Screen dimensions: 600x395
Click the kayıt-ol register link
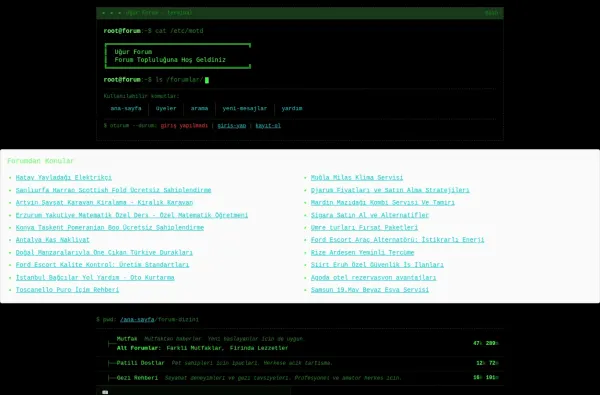[x=268, y=126]
